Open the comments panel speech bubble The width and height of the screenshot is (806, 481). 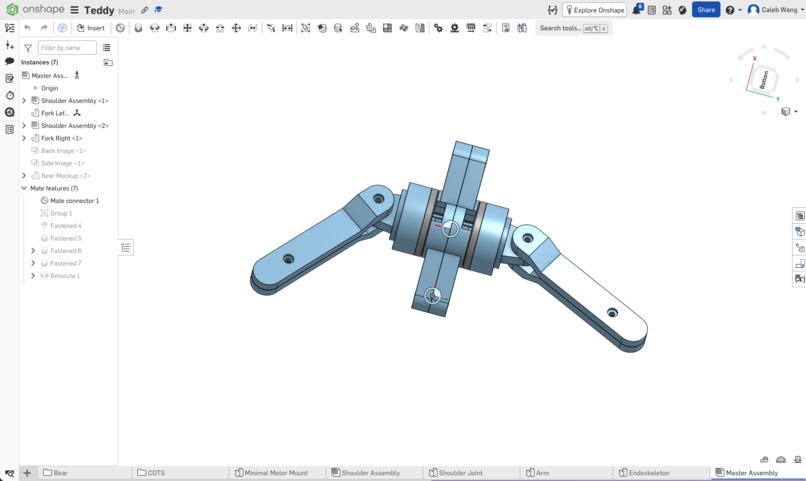click(x=9, y=61)
